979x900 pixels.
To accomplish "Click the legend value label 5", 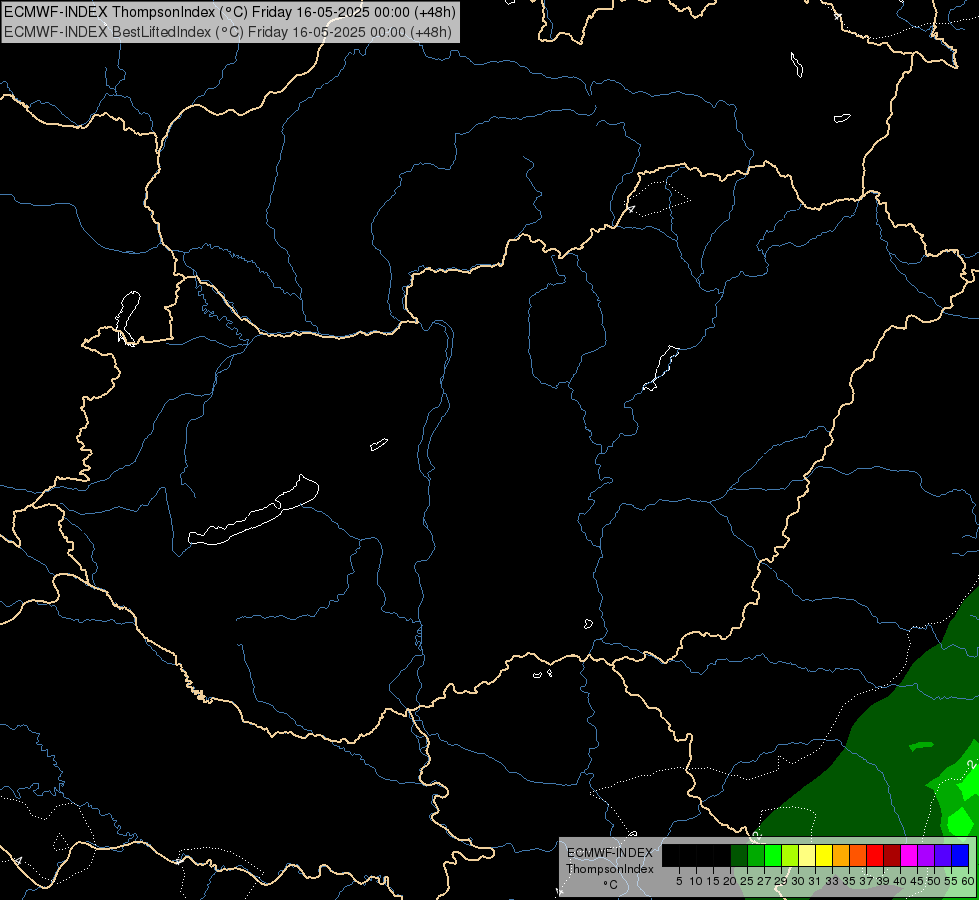I will [679, 881].
